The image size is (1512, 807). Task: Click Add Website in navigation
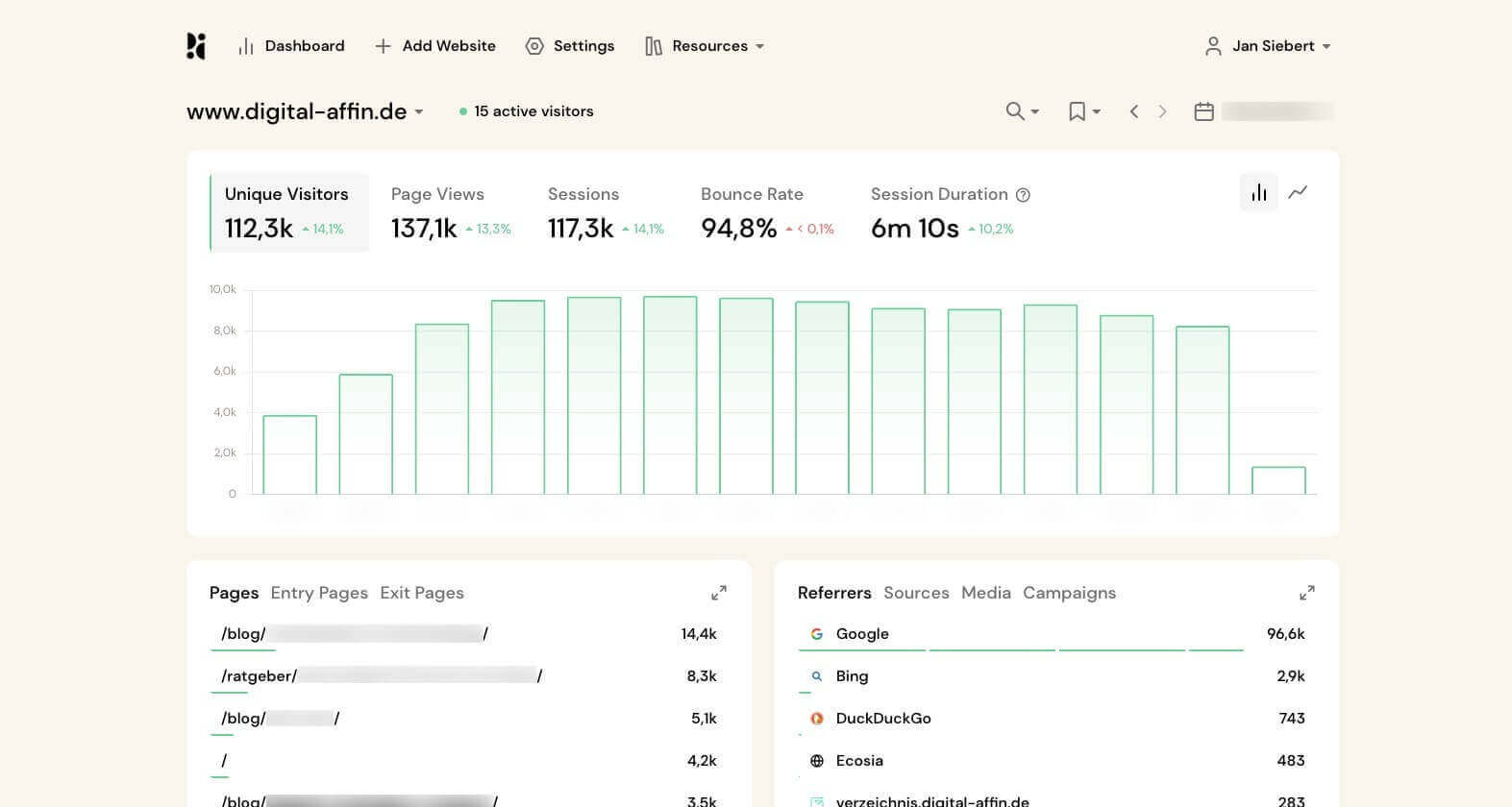point(435,46)
